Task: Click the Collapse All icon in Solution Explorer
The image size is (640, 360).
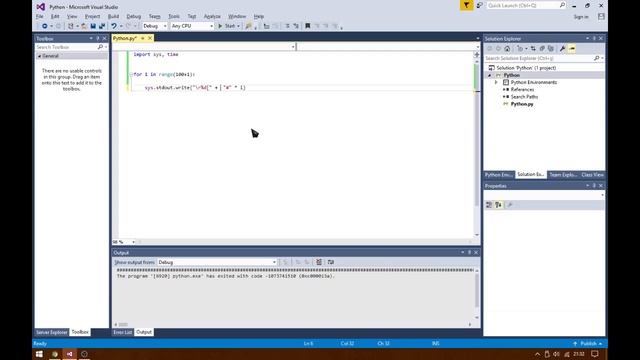Action: pyautogui.click(x=542, y=49)
